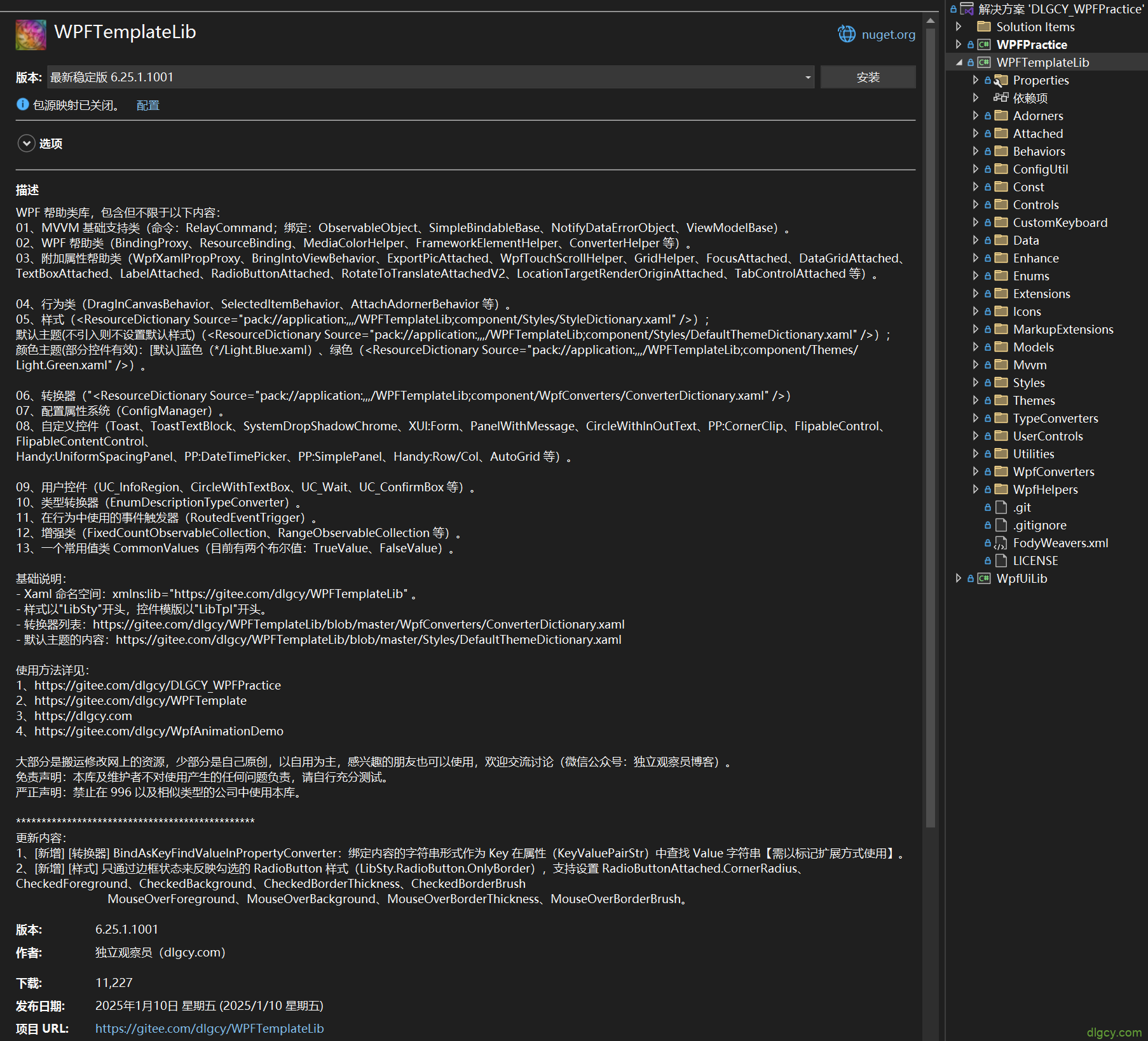
Task: Expand the 选项 section chevron
Action: [26, 144]
